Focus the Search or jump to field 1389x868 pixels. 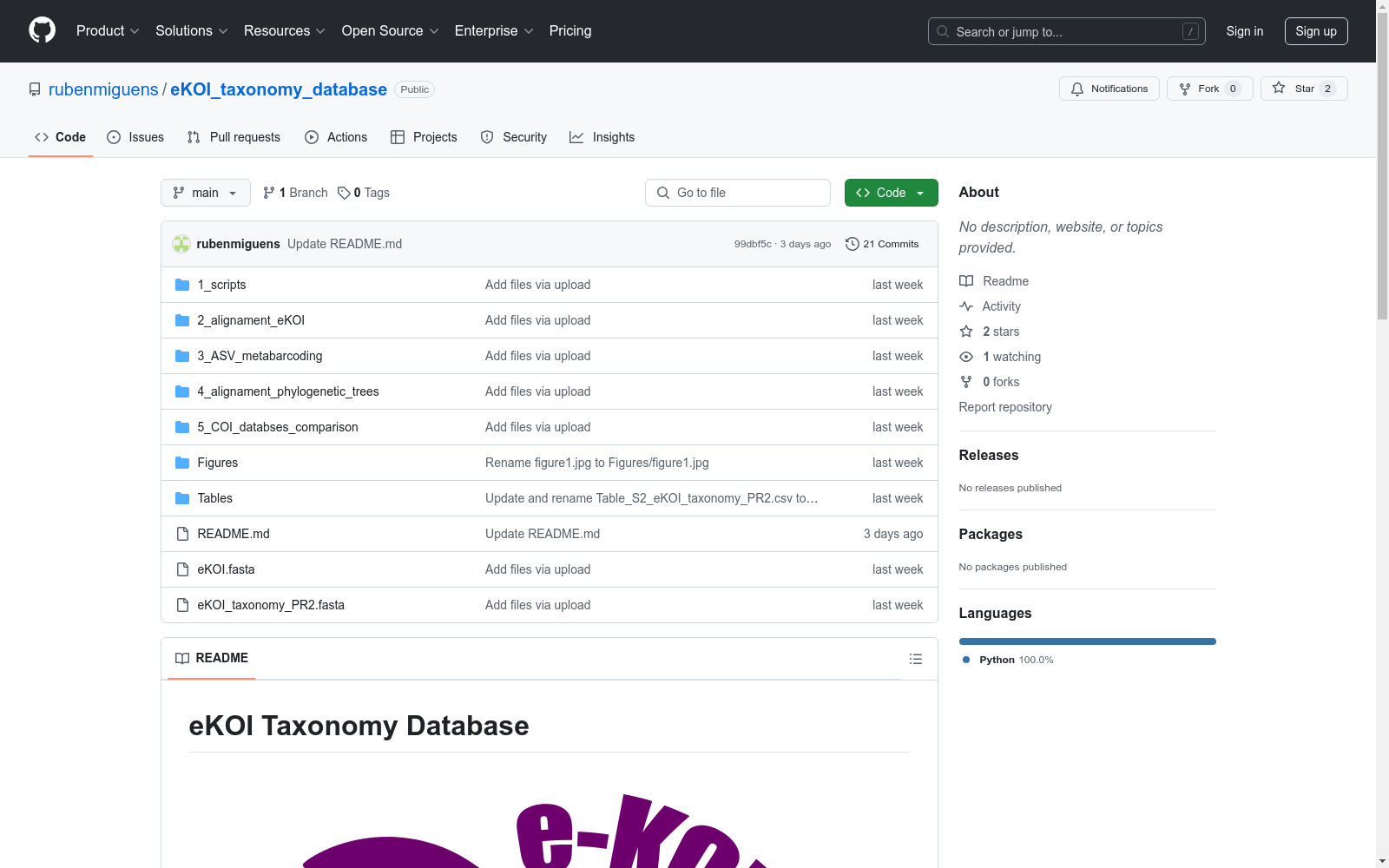coord(1067,31)
